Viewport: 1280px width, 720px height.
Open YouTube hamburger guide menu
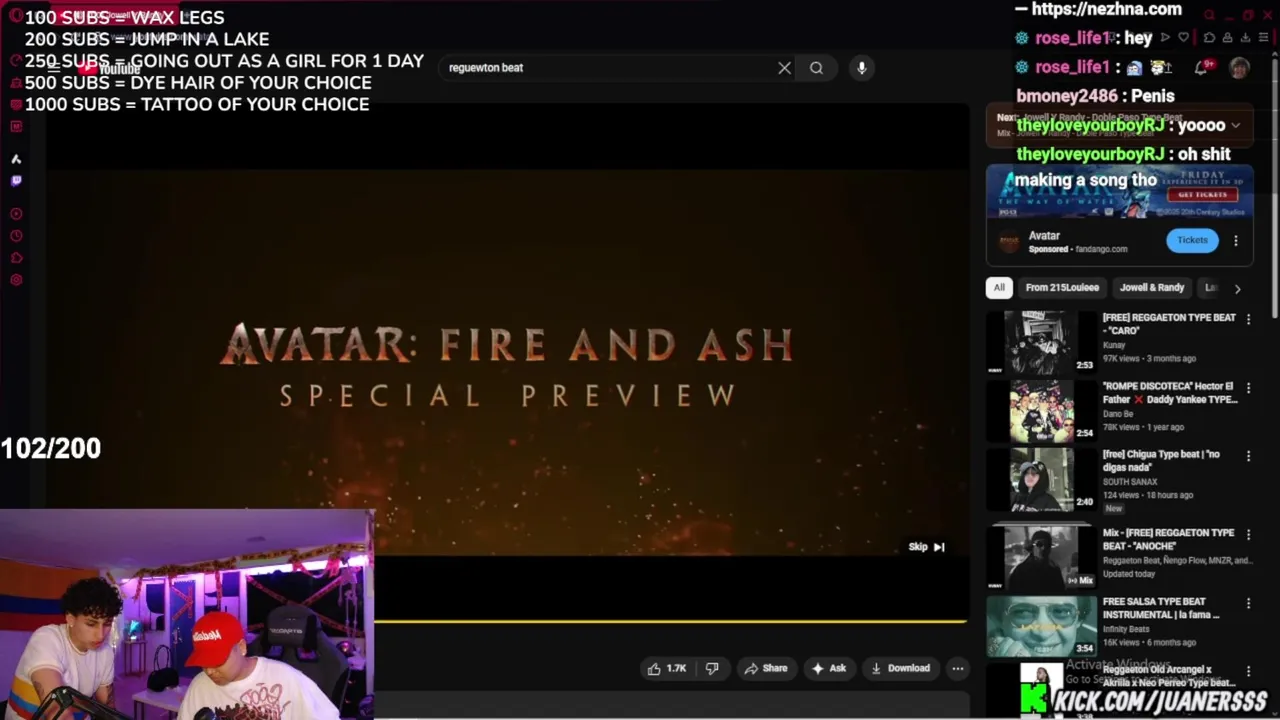click(52, 68)
